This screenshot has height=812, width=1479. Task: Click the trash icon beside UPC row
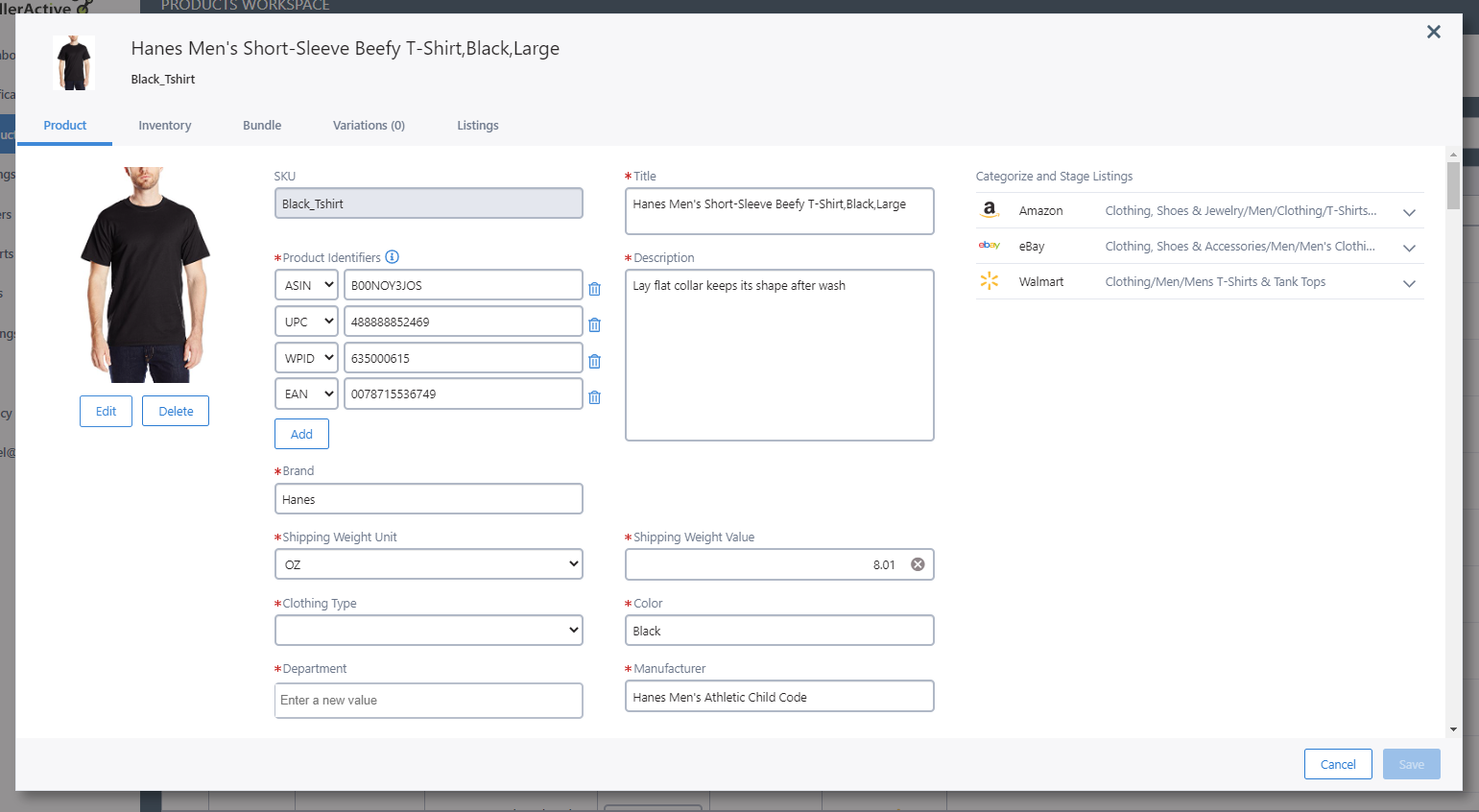click(x=594, y=325)
